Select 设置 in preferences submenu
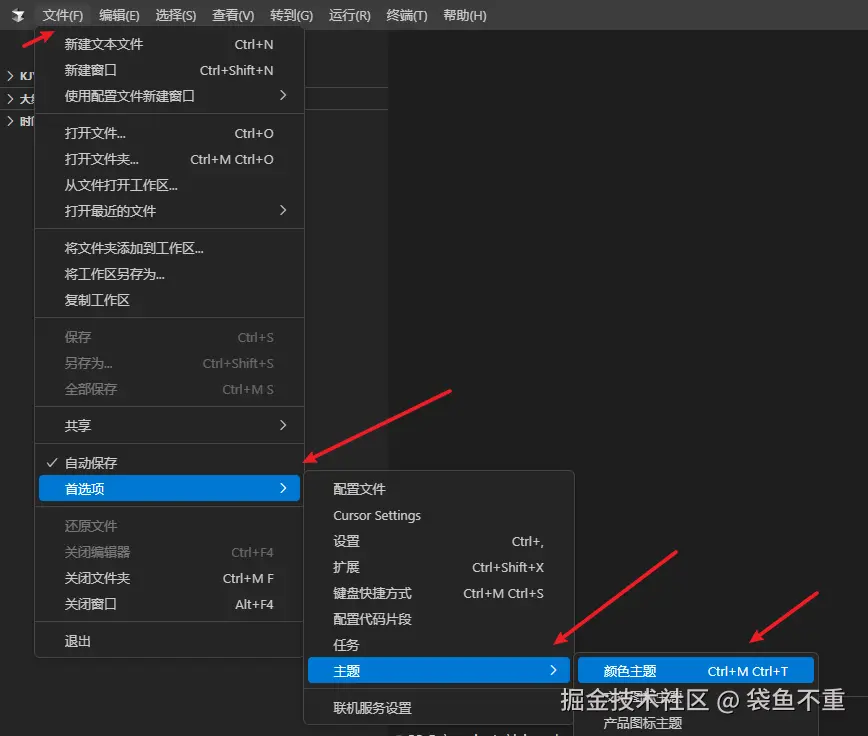This screenshot has width=868, height=736. (439, 541)
